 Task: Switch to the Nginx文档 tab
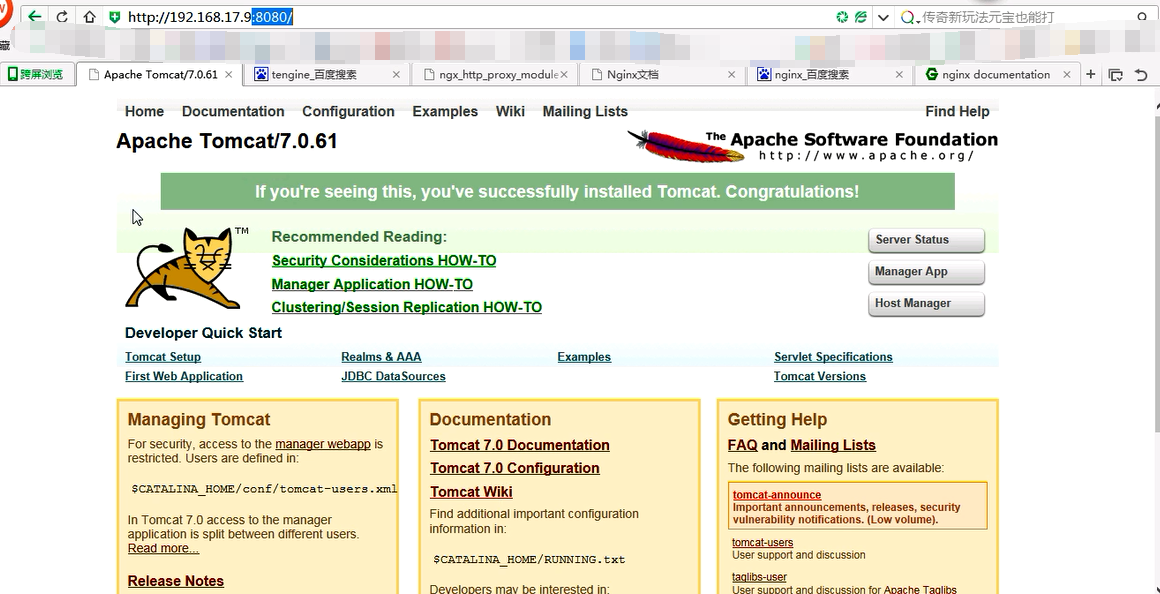[663, 74]
